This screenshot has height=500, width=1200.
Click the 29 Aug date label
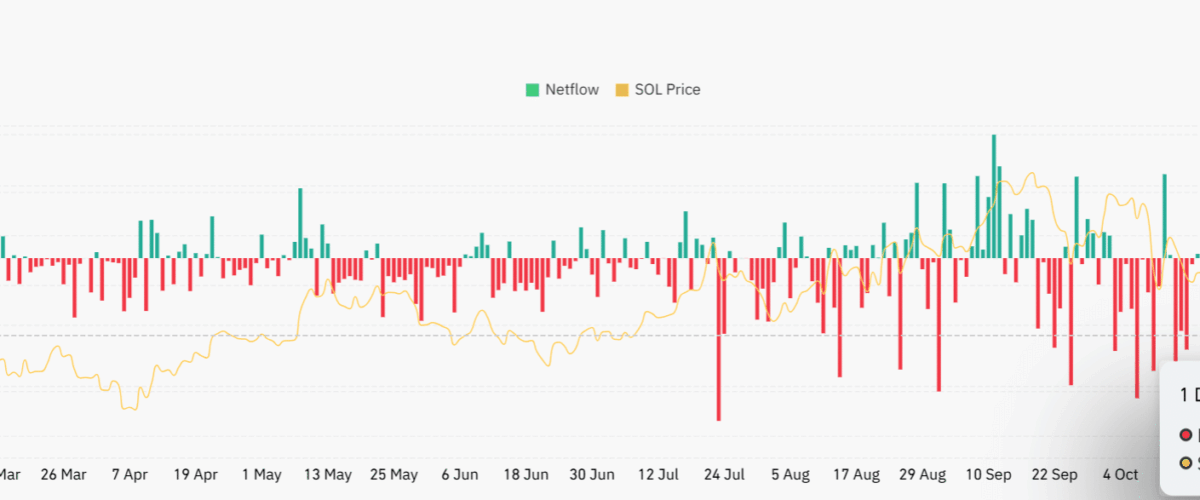point(921,474)
